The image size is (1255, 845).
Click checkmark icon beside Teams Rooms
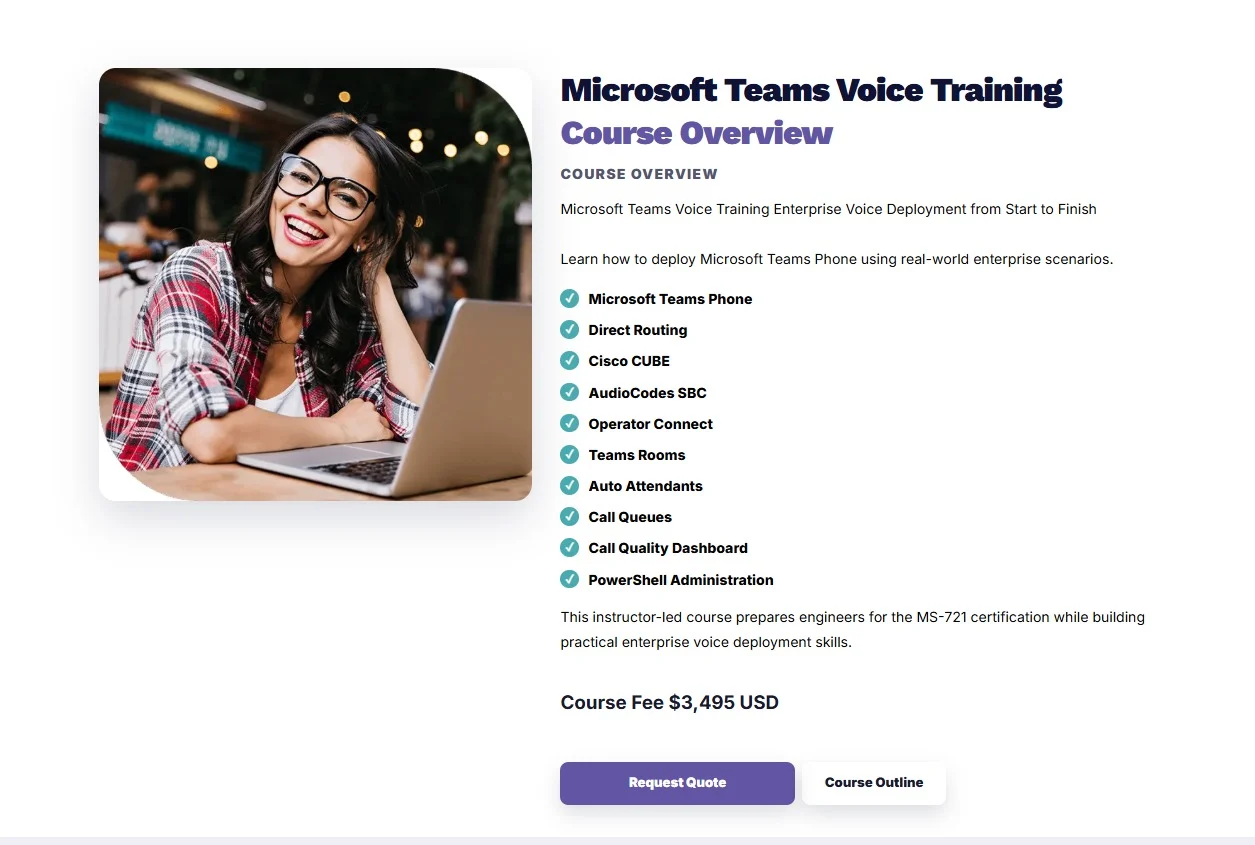coord(570,454)
